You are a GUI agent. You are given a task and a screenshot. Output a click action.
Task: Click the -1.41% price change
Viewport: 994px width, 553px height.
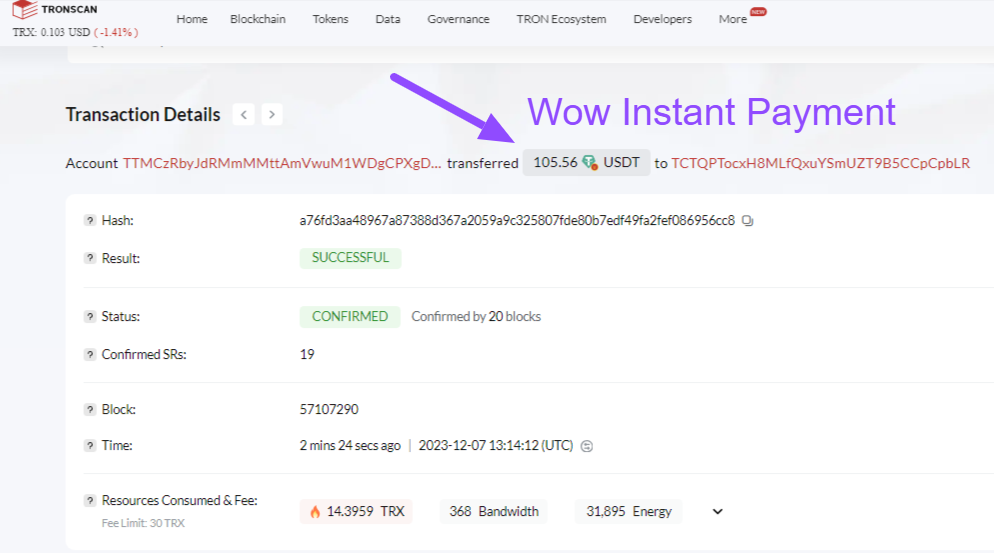pos(116,32)
